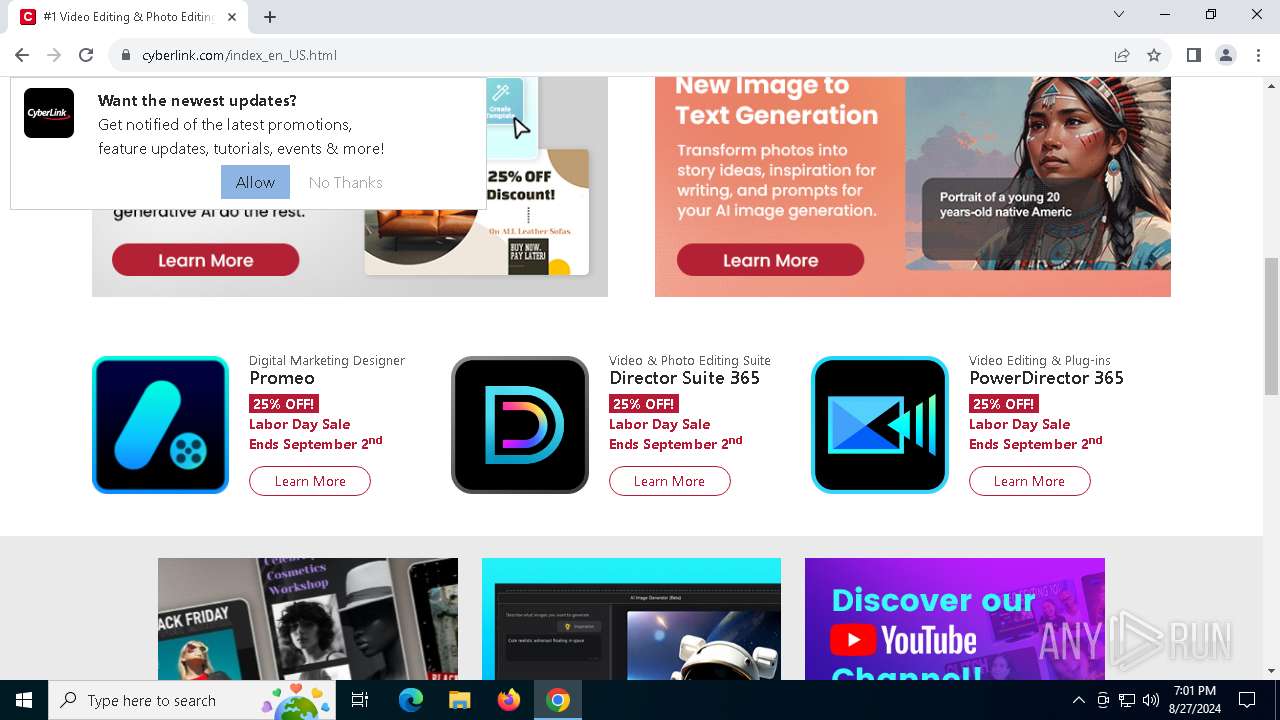
Task: Click the Director Suite 365 title
Action: [x=685, y=378]
